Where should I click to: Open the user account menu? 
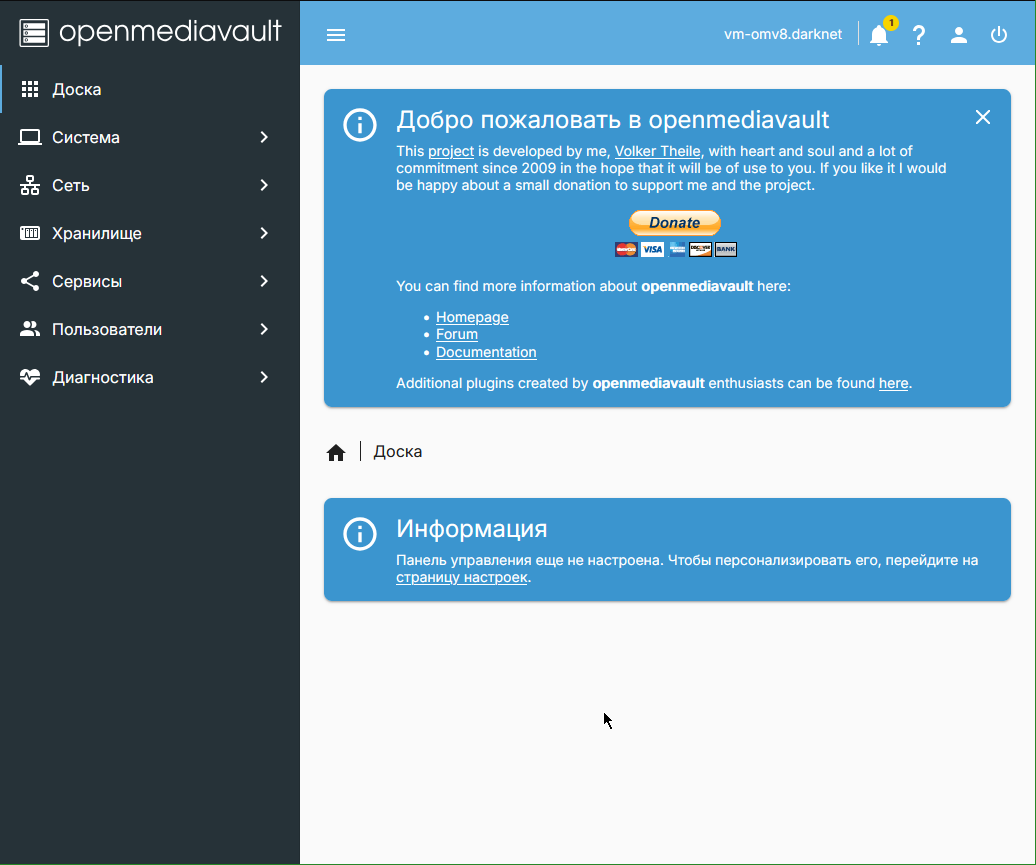pyautogui.click(x=959, y=34)
